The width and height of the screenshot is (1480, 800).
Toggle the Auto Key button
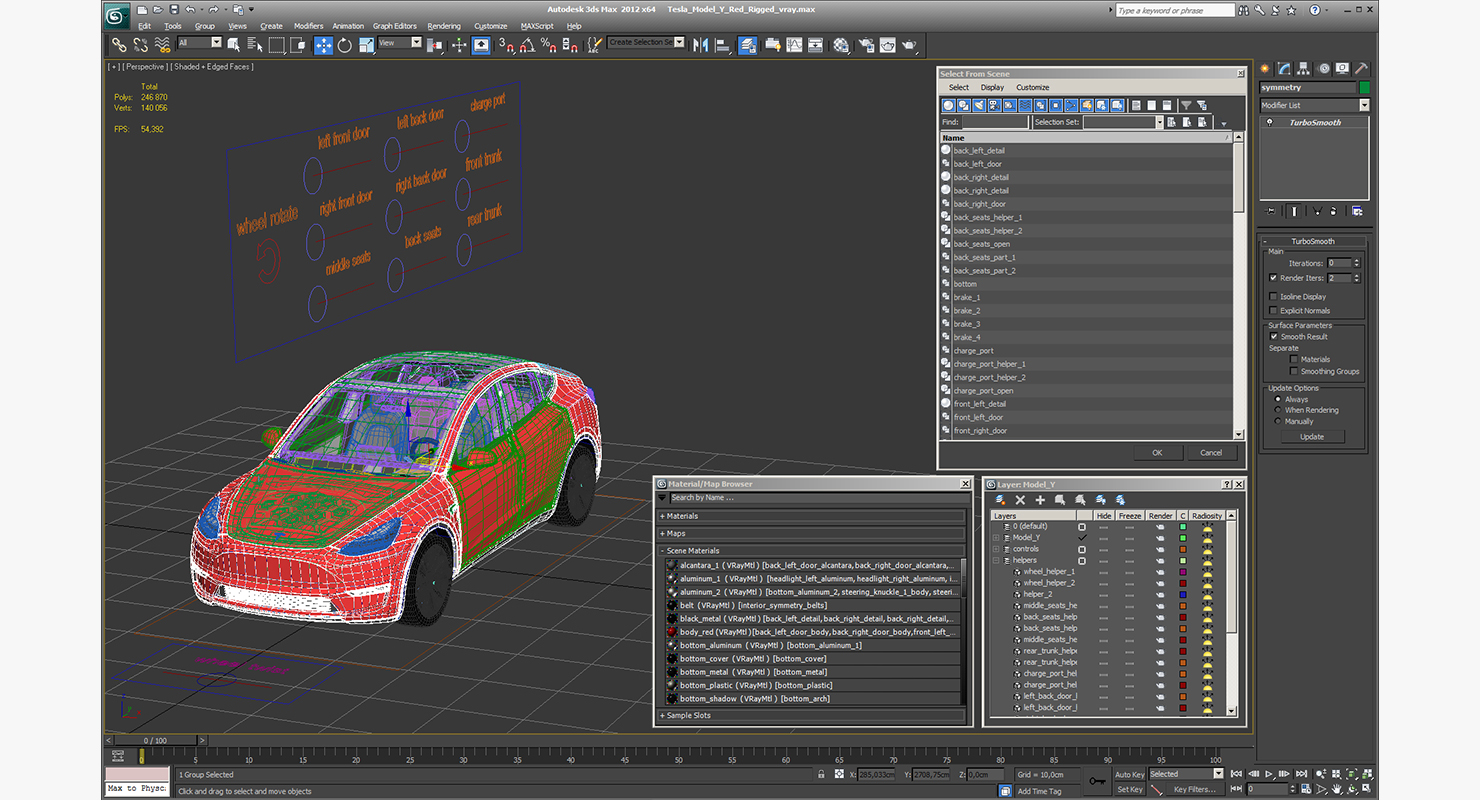(1129, 774)
